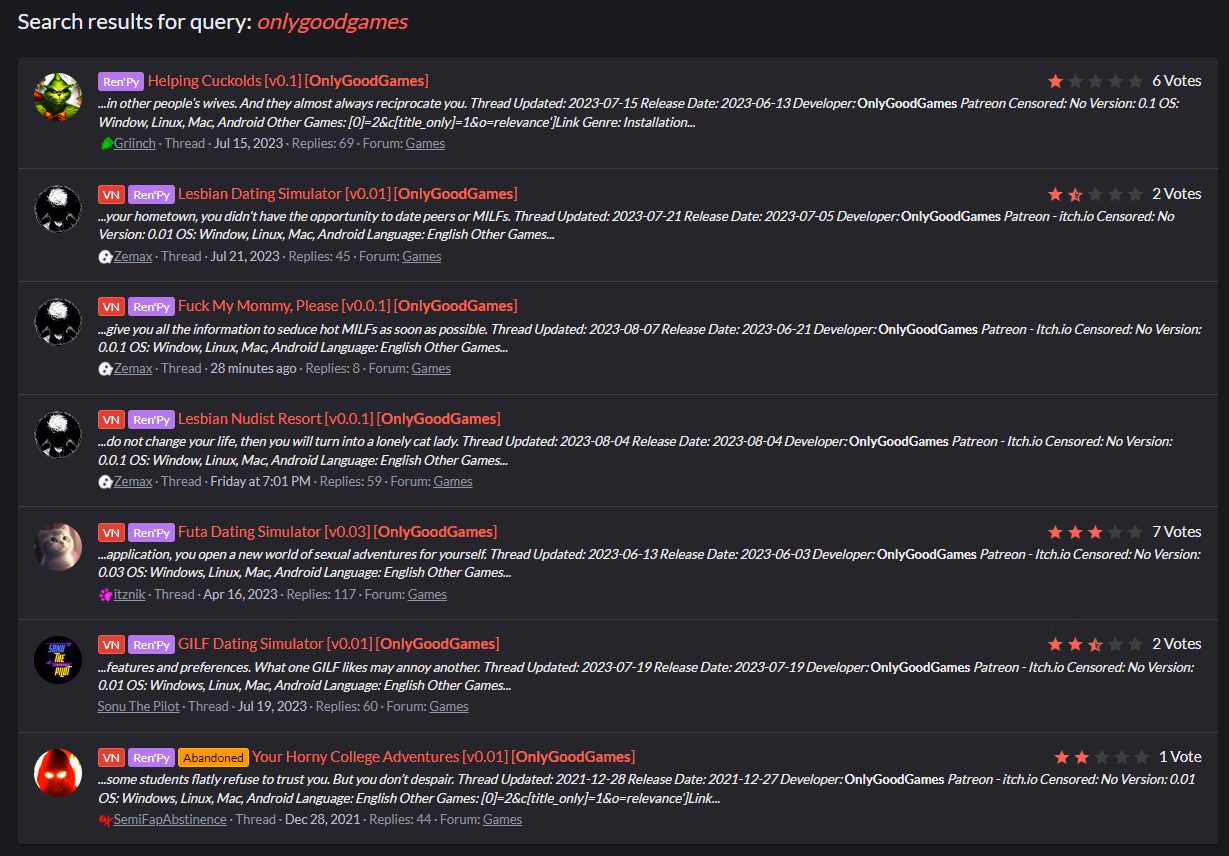Click VN tag on Lesbian Dating Simulator
Image resolution: width=1229 pixels, height=856 pixels.
pos(111,194)
